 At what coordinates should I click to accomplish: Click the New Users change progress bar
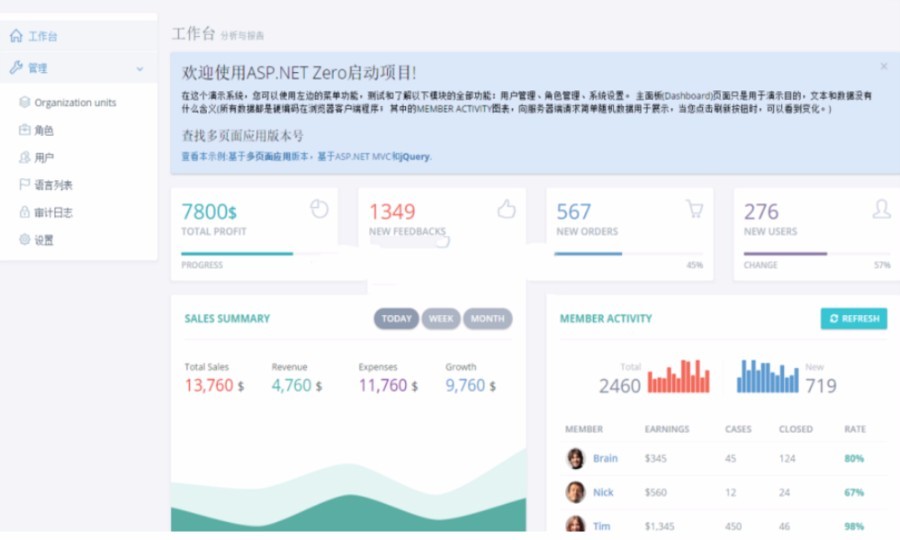tap(817, 253)
